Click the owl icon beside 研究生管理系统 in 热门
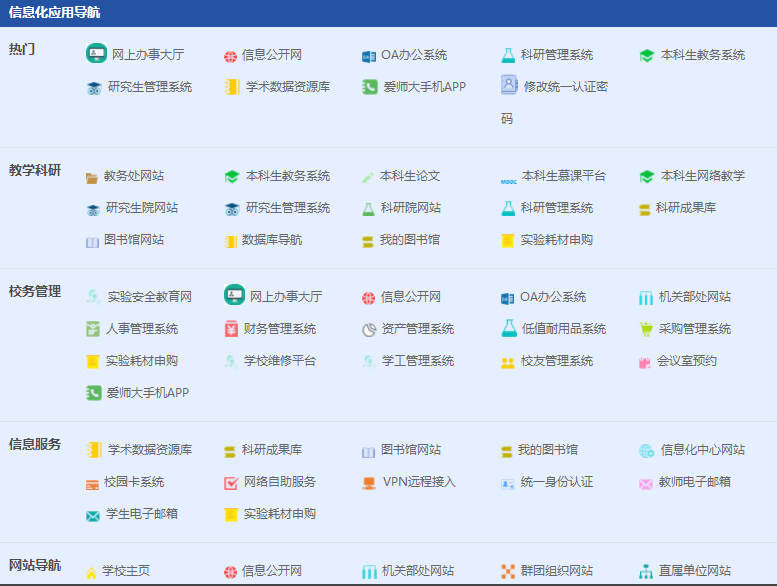 (x=94, y=88)
